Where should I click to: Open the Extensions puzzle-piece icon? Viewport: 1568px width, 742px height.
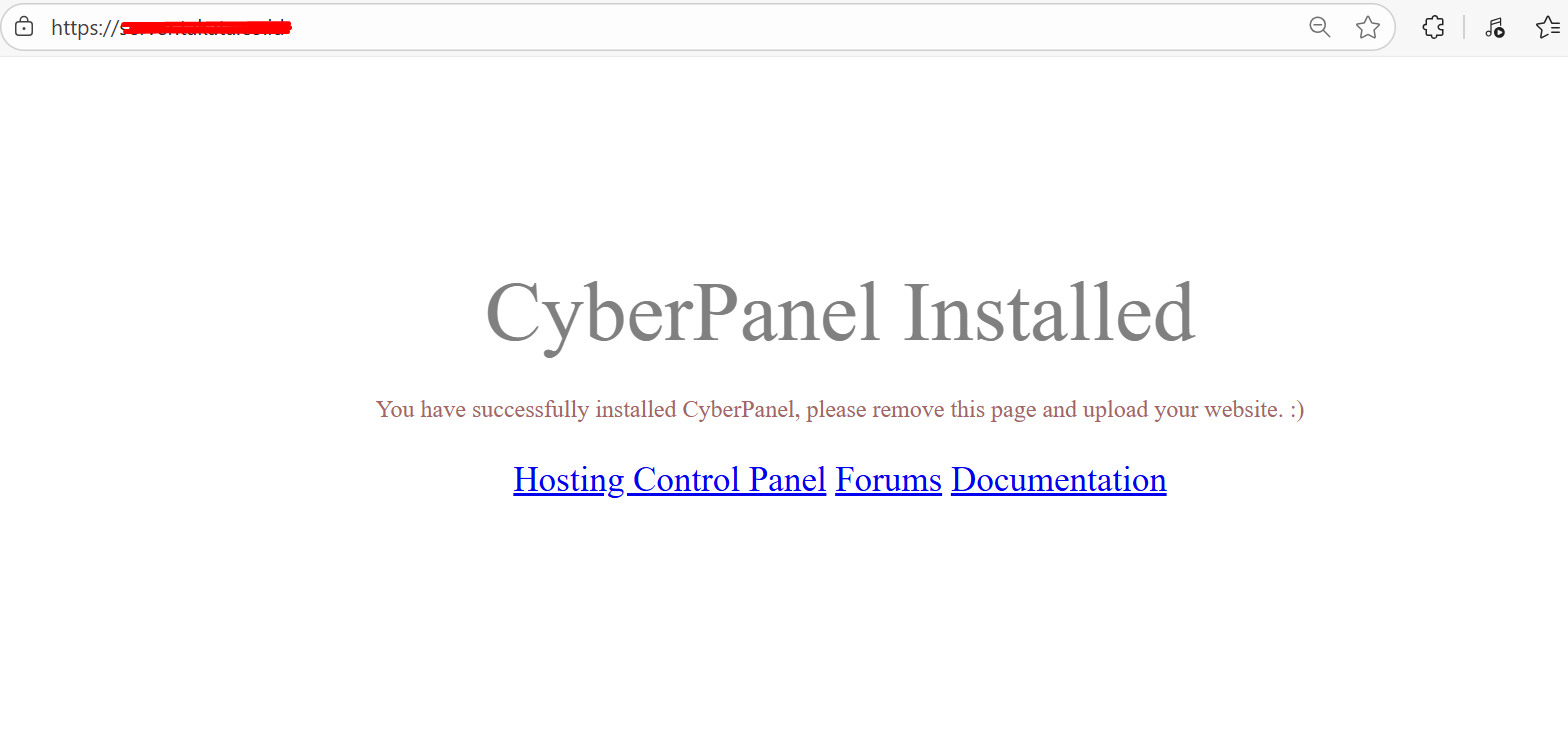pyautogui.click(x=1433, y=27)
